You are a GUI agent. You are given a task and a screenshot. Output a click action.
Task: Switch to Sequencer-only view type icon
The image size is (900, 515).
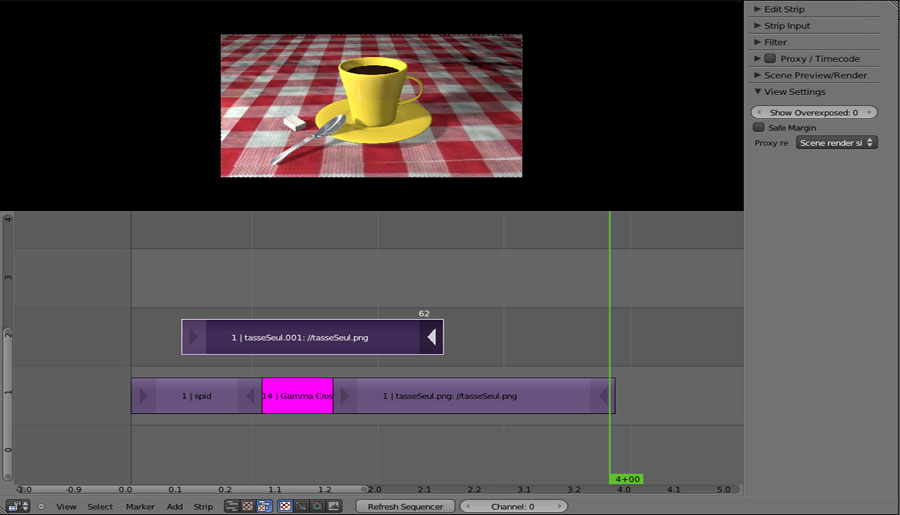click(x=232, y=506)
